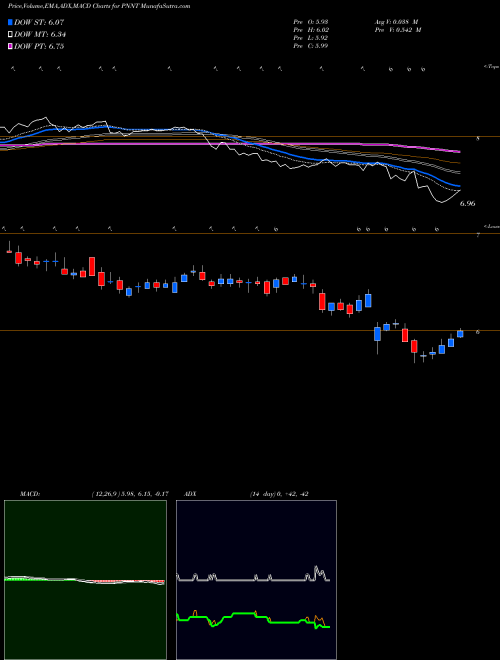The height and width of the screenshot is (660, 500).
Task: Click the 'MACD:' panel label
Action: point(30,494)
